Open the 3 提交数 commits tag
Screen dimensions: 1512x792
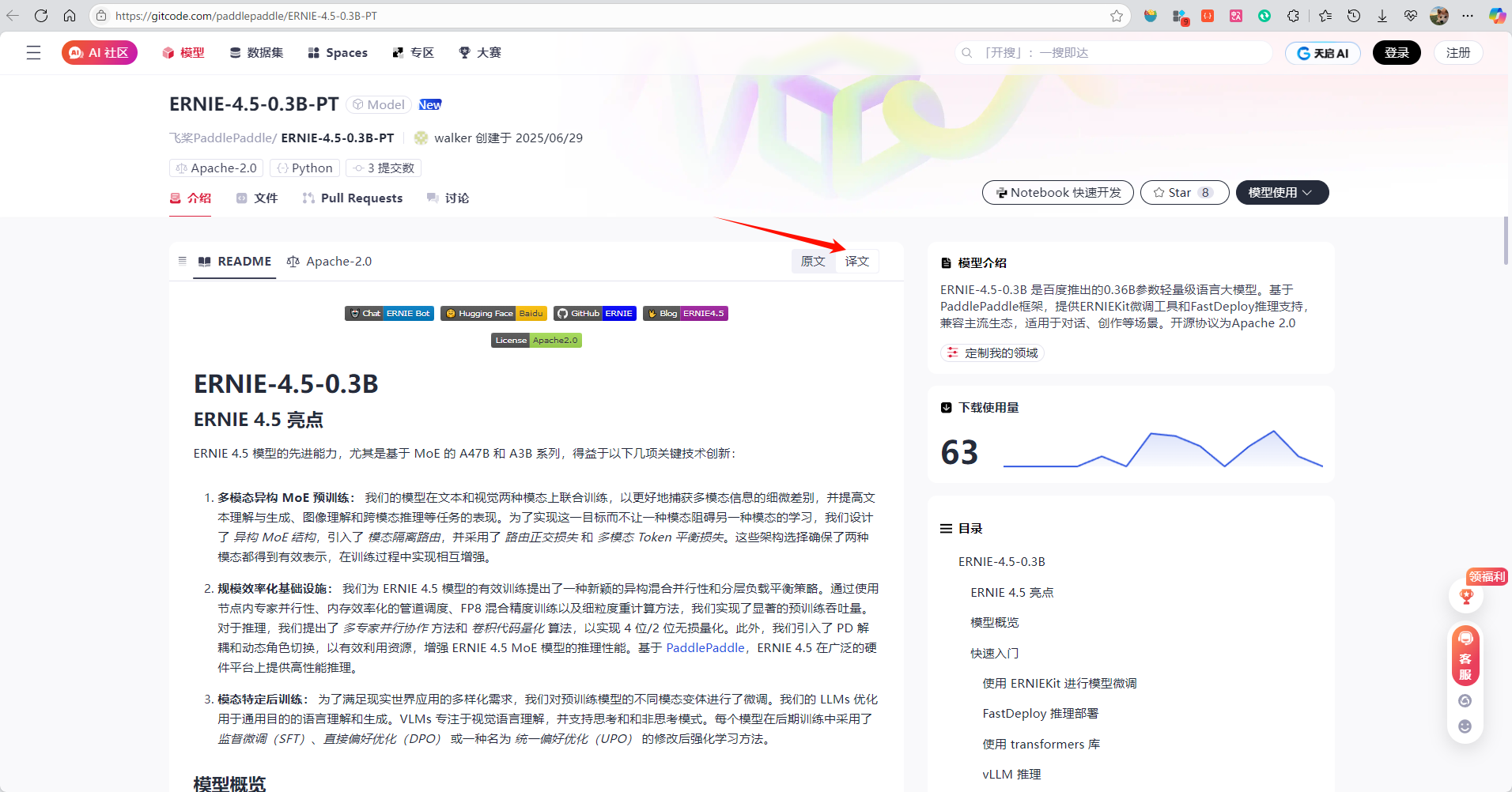[384, 168]
